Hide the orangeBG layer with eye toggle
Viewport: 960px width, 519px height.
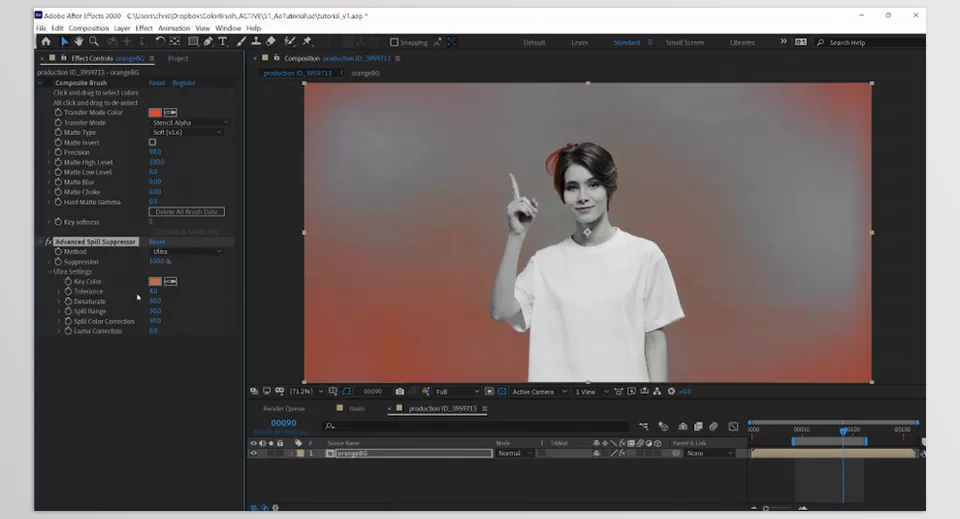pyautogui.click(x=253, y=454)
